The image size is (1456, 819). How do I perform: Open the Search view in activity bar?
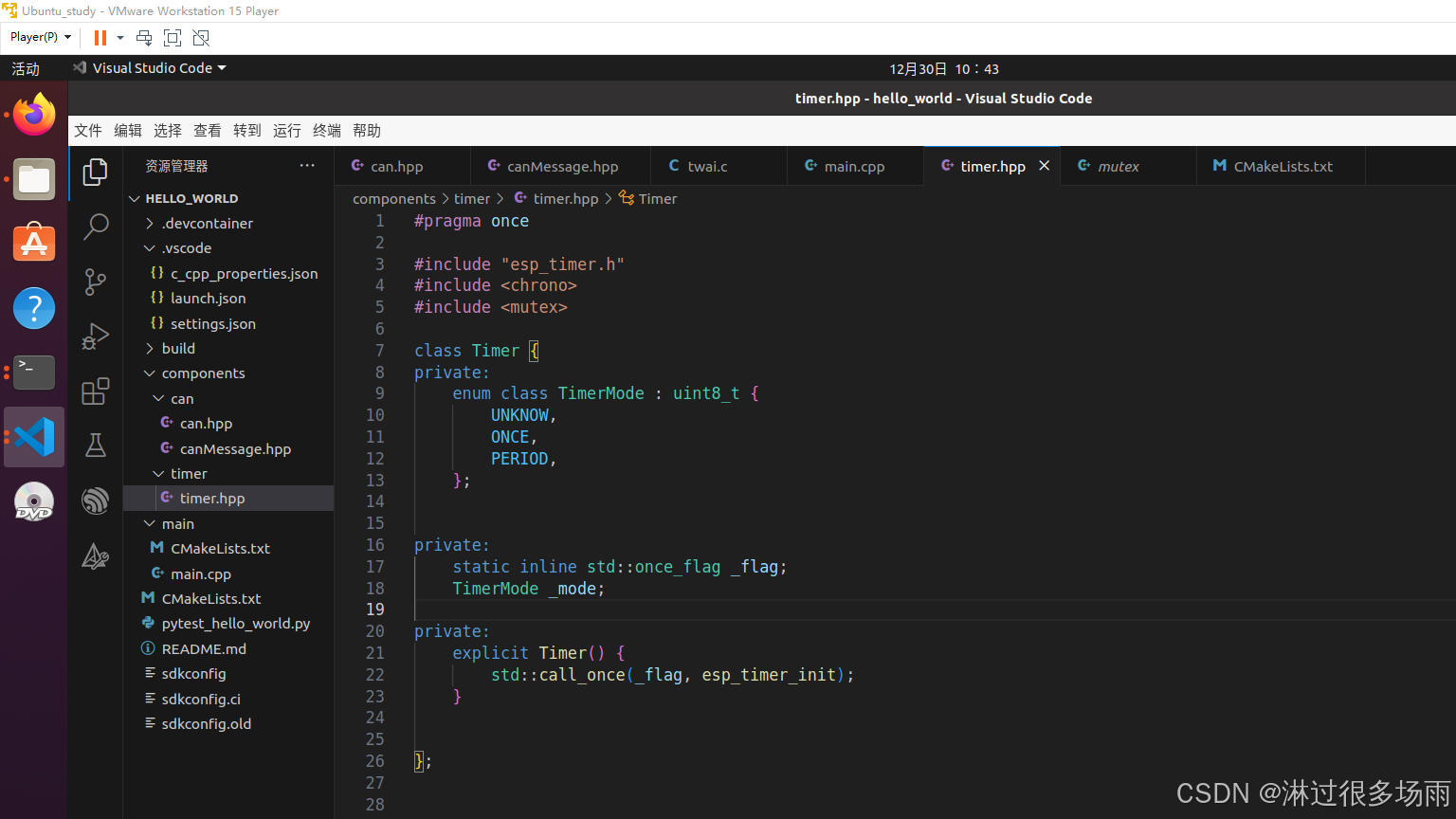(96, 227)
